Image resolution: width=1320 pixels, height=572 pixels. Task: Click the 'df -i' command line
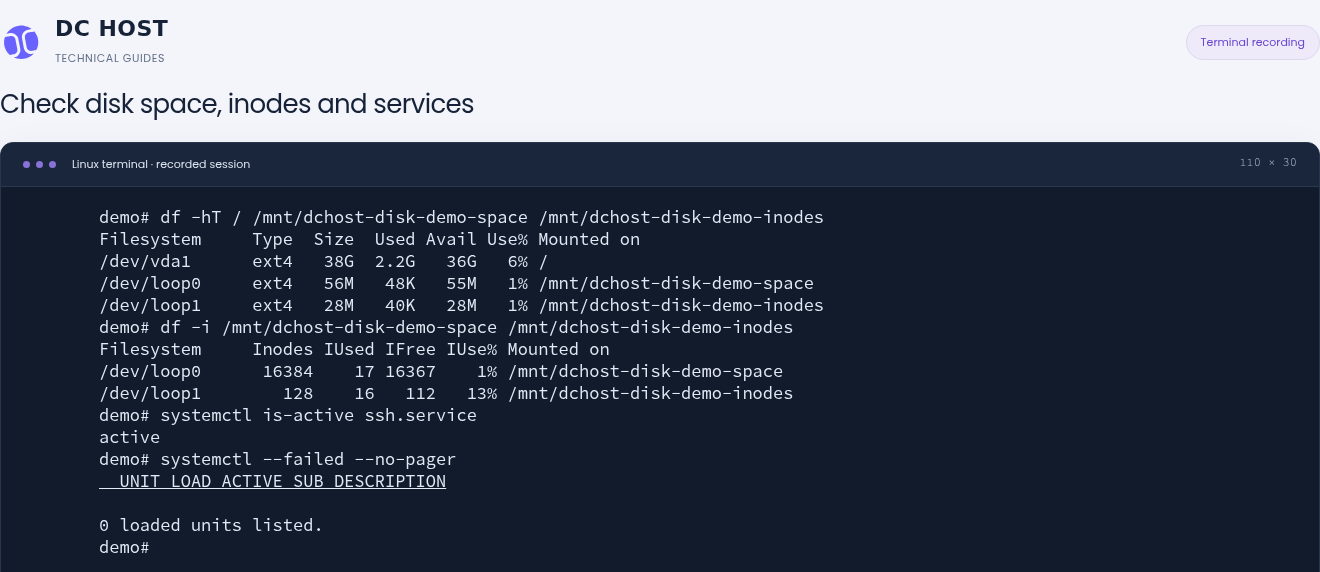[446, 327]
